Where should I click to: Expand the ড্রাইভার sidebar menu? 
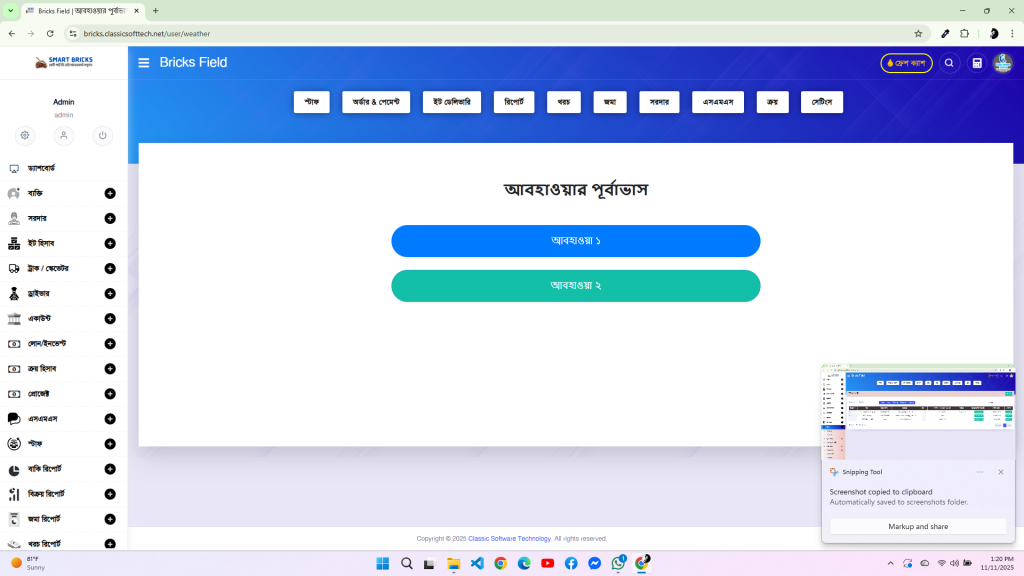click(110, 293)
